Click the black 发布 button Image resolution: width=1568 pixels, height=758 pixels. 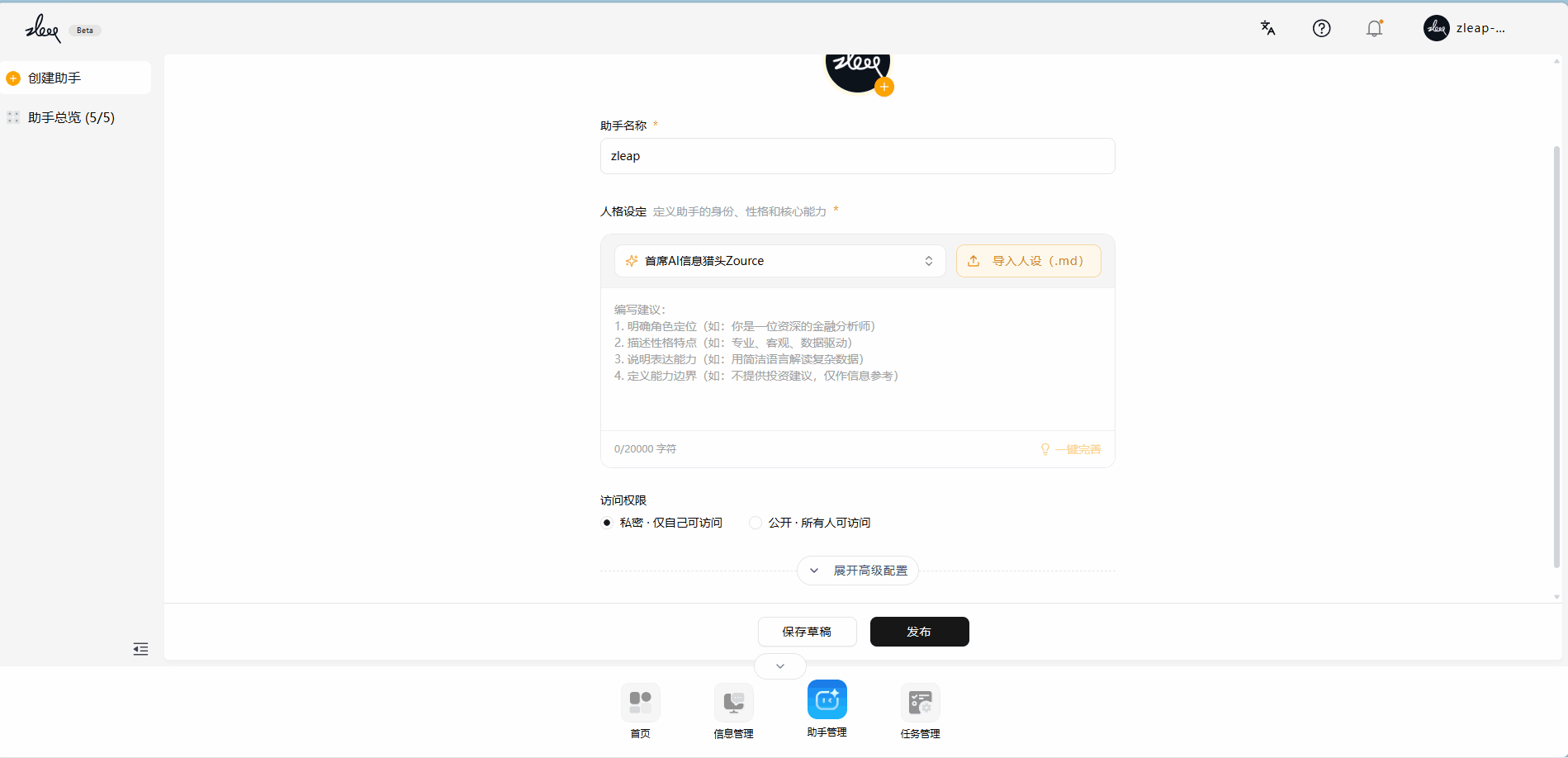click(x=920, y=632)
